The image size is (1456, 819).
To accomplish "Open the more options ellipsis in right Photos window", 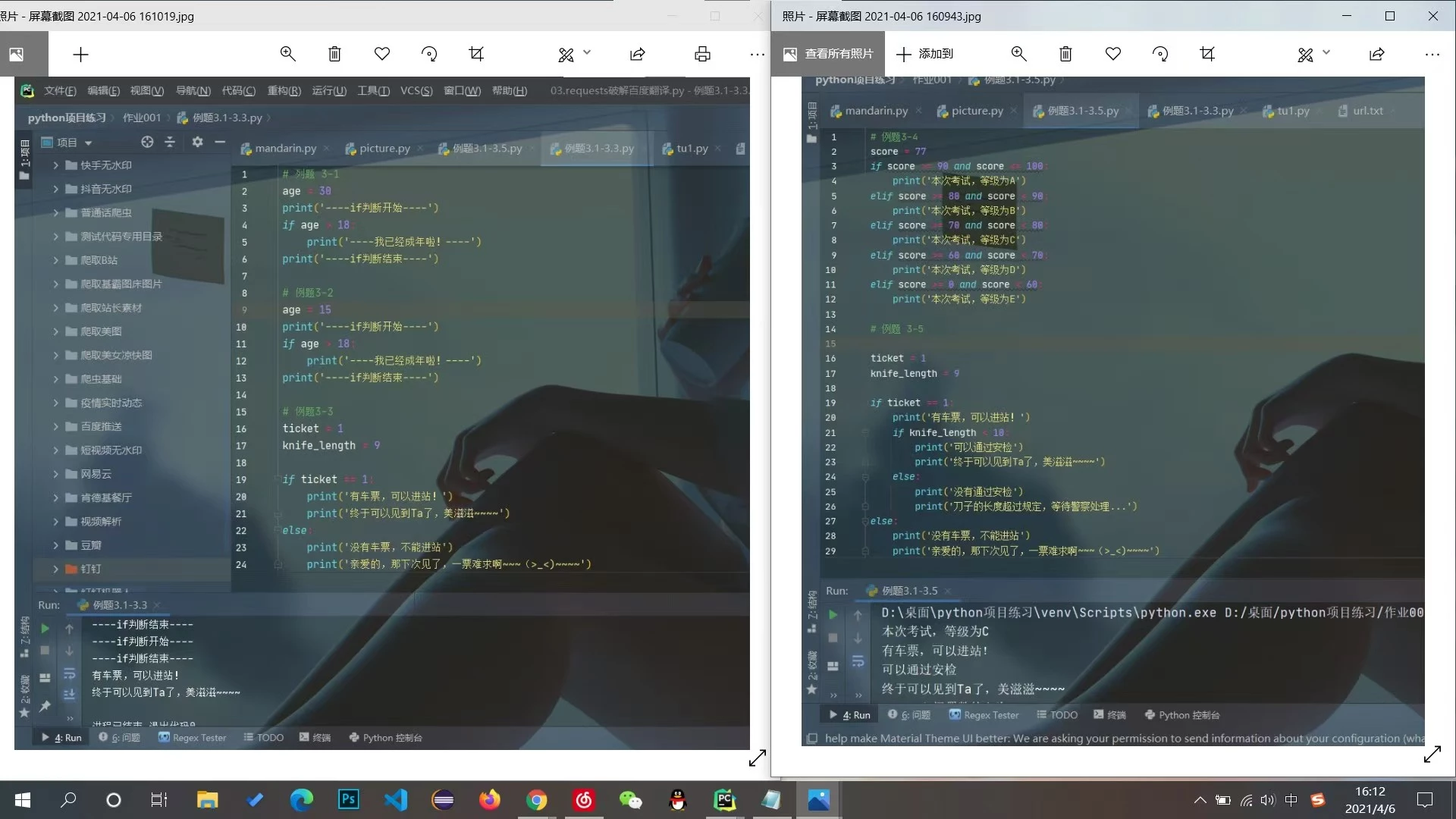I will click(x=1432, y=54).
